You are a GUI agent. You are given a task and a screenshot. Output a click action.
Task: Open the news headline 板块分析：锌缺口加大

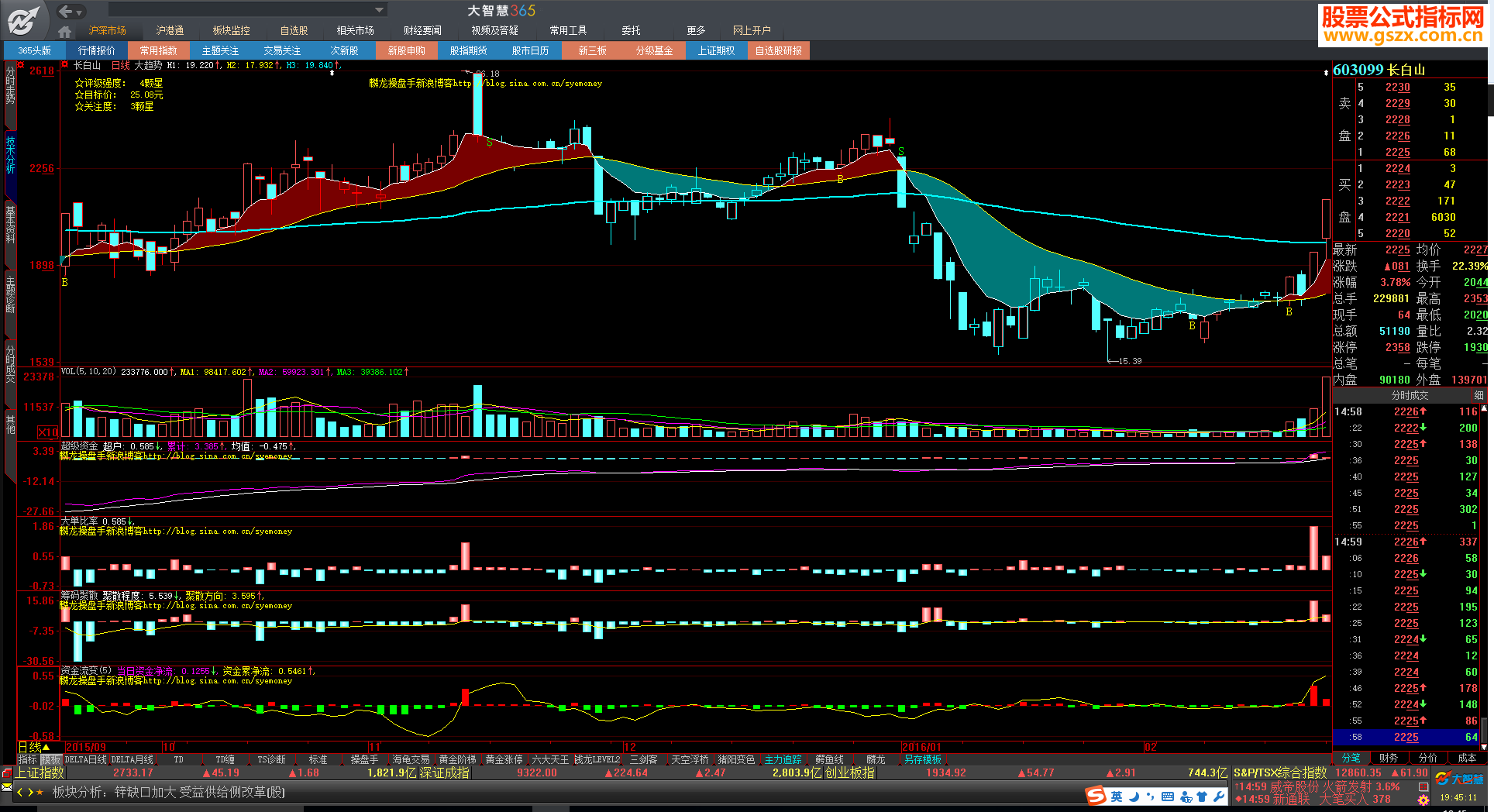coord(169,793)
